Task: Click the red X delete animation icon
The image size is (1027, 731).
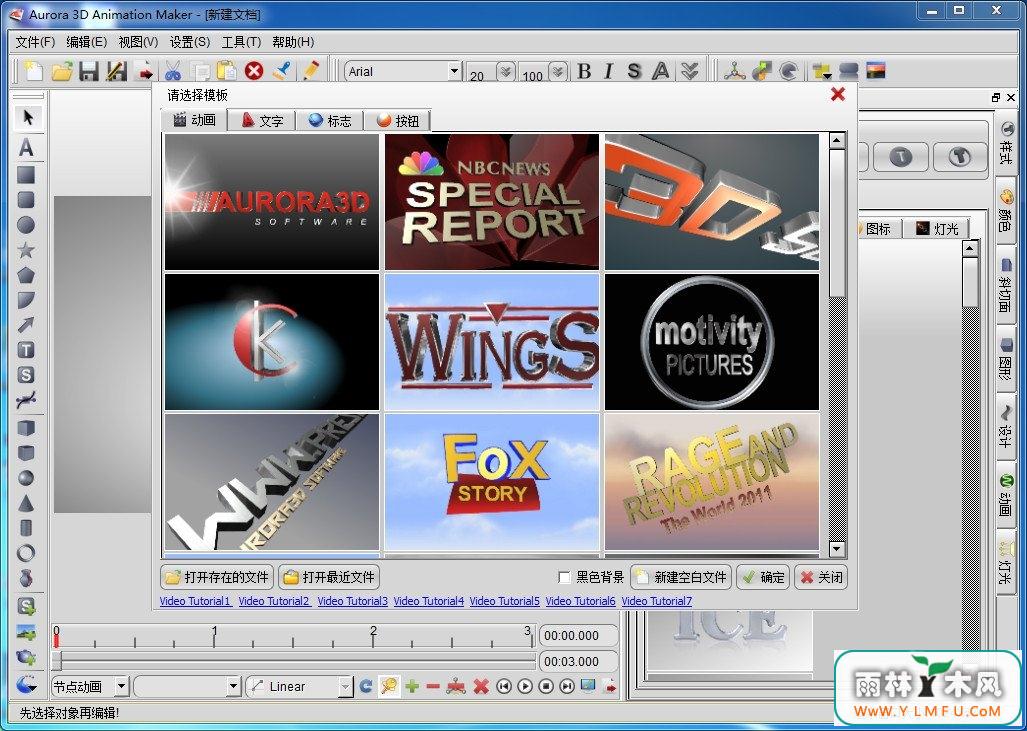Action: 481,686
